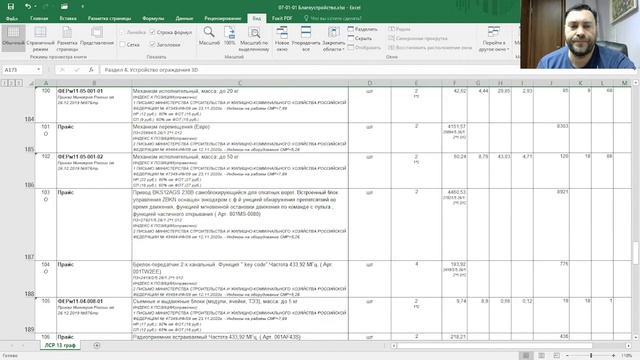Image resolution: width=640 pixels, height=360 pixels.
Task: Open the Масштаб zoom dialog
Action: (x=209, y=36)
